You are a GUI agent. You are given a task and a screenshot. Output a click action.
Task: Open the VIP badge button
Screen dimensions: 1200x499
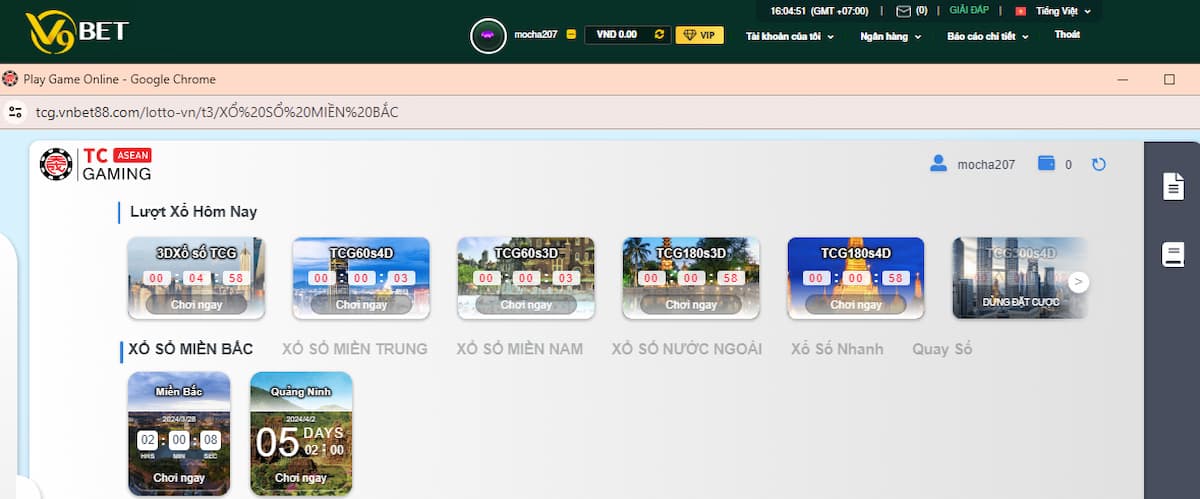point(700,35)
